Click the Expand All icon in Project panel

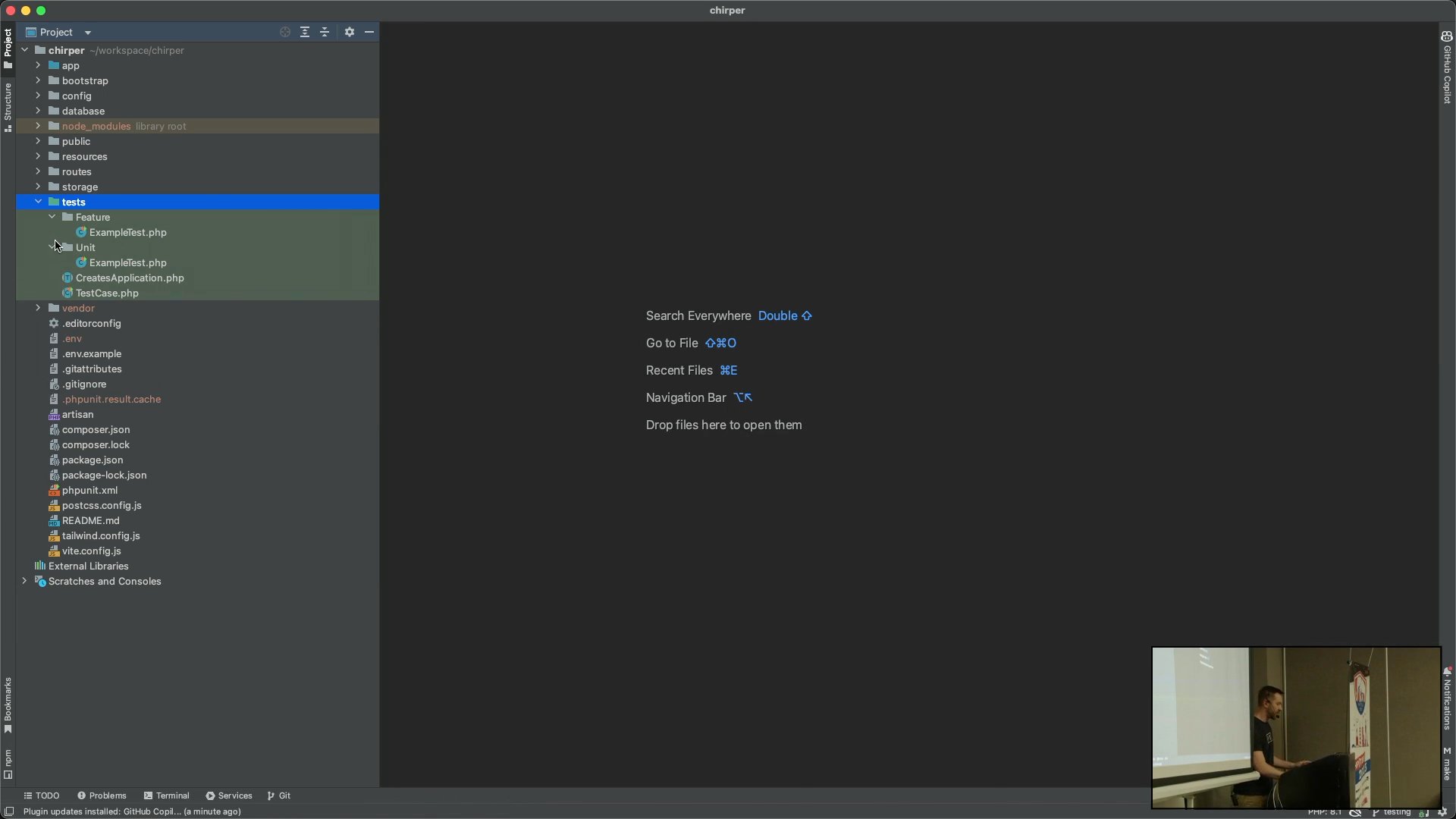[305, 32]
